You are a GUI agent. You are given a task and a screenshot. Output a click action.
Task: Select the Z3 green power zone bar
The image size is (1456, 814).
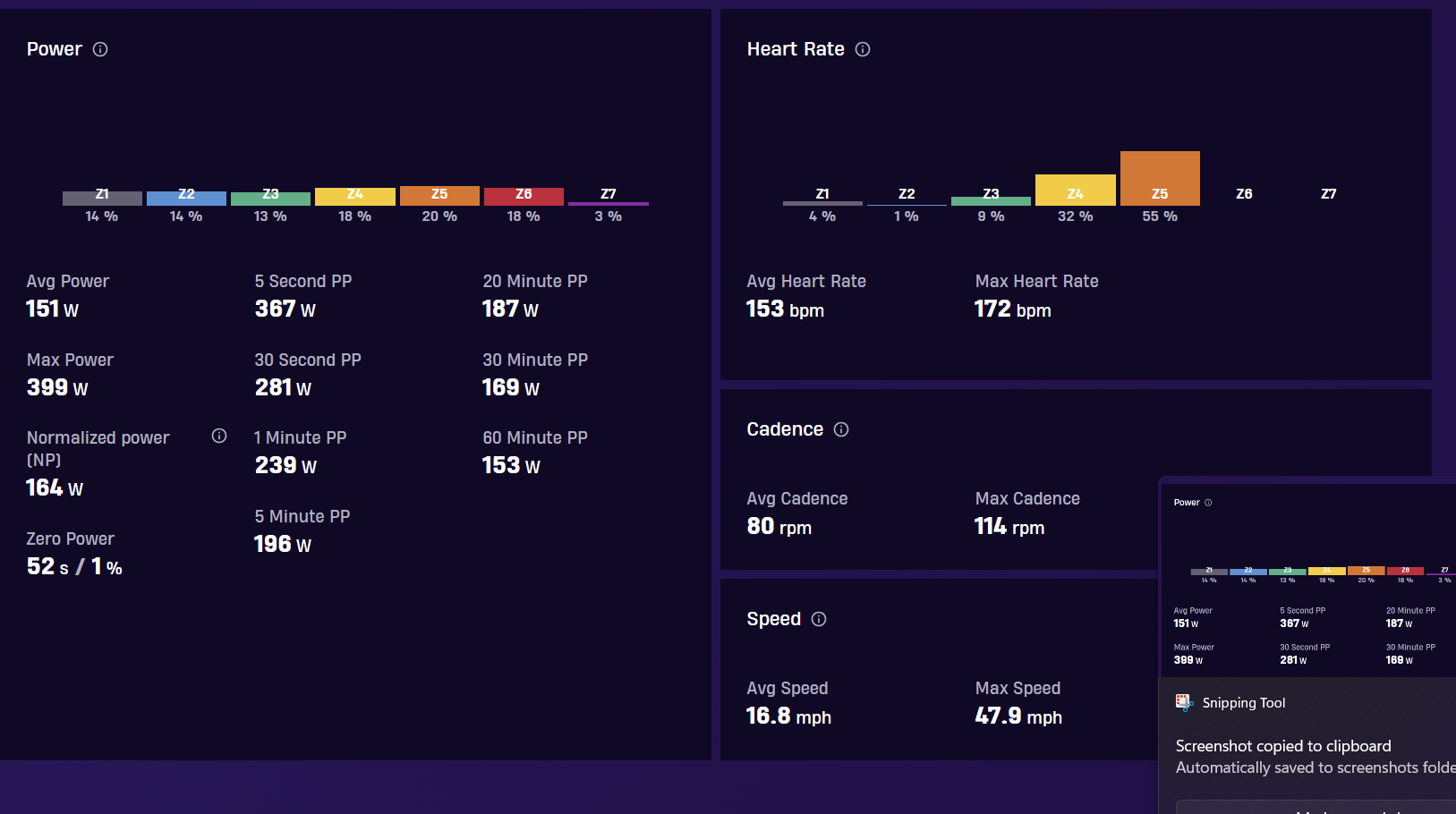[x=270, y=199]
